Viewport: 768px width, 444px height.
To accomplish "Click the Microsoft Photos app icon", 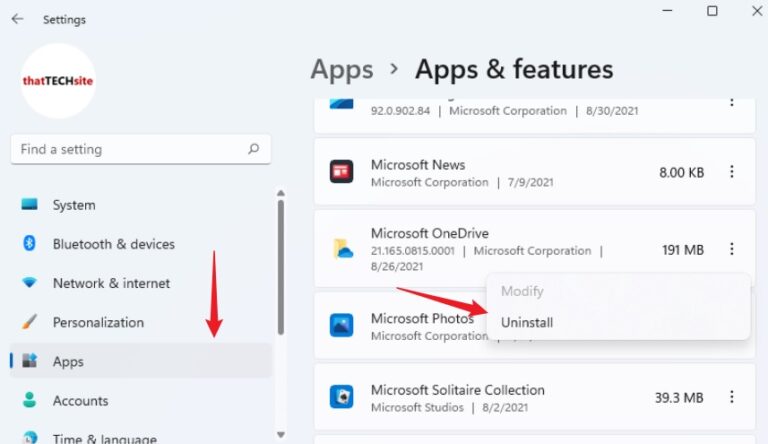I will (341, 325).
